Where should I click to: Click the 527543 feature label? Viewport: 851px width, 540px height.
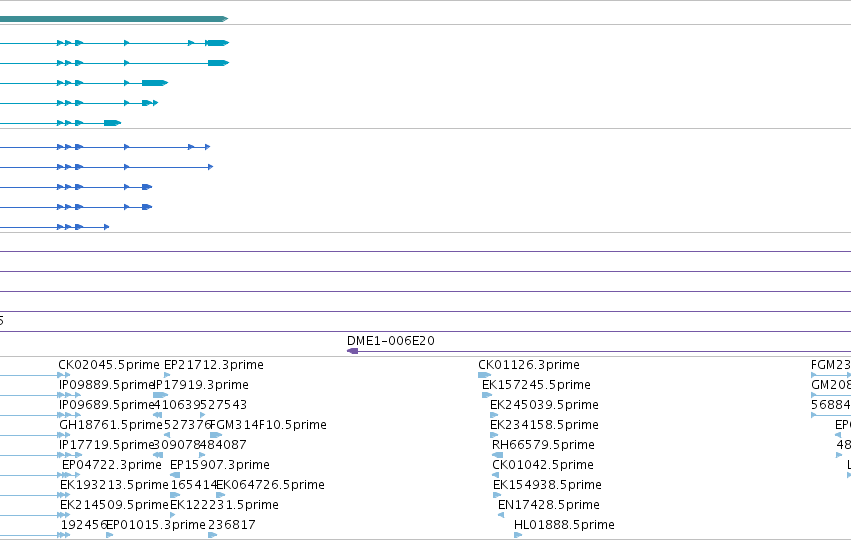coord(224,405)
